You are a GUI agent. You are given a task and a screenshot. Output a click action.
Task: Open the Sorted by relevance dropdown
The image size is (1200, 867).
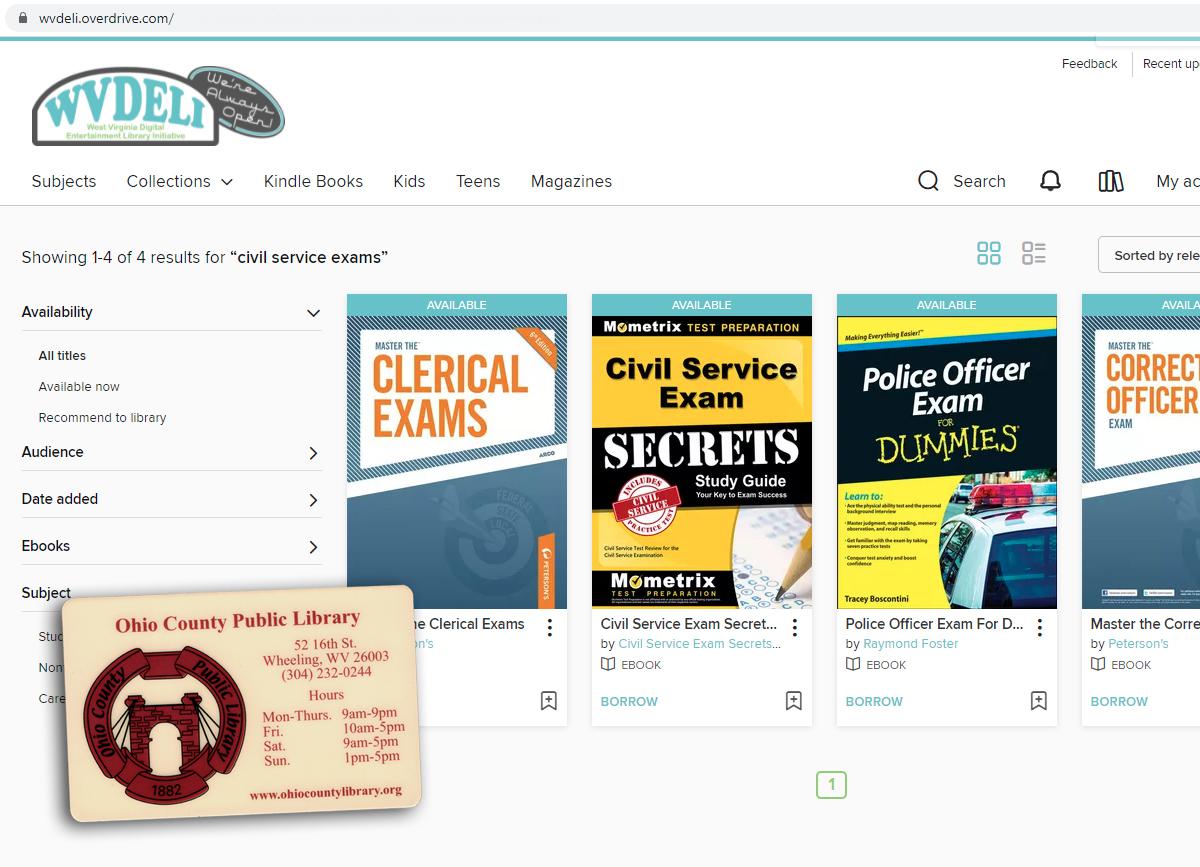click(x=1149, y=255)
